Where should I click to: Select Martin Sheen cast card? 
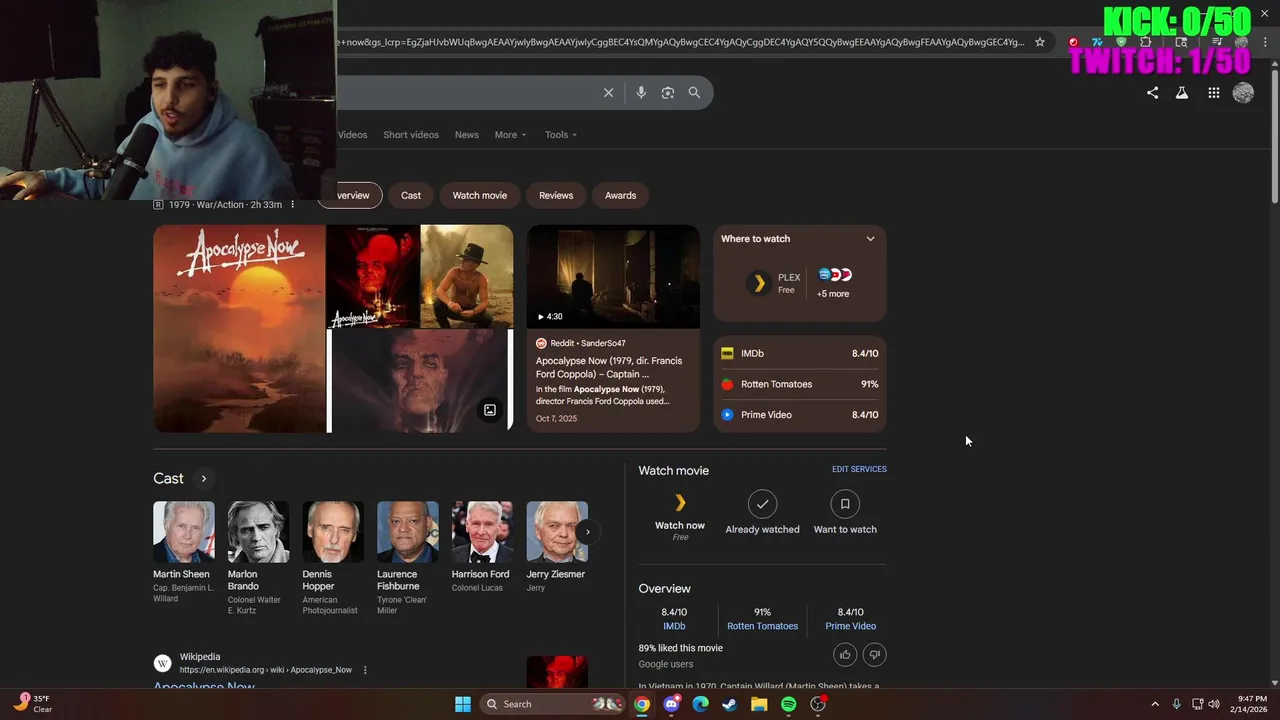(183, 552)
